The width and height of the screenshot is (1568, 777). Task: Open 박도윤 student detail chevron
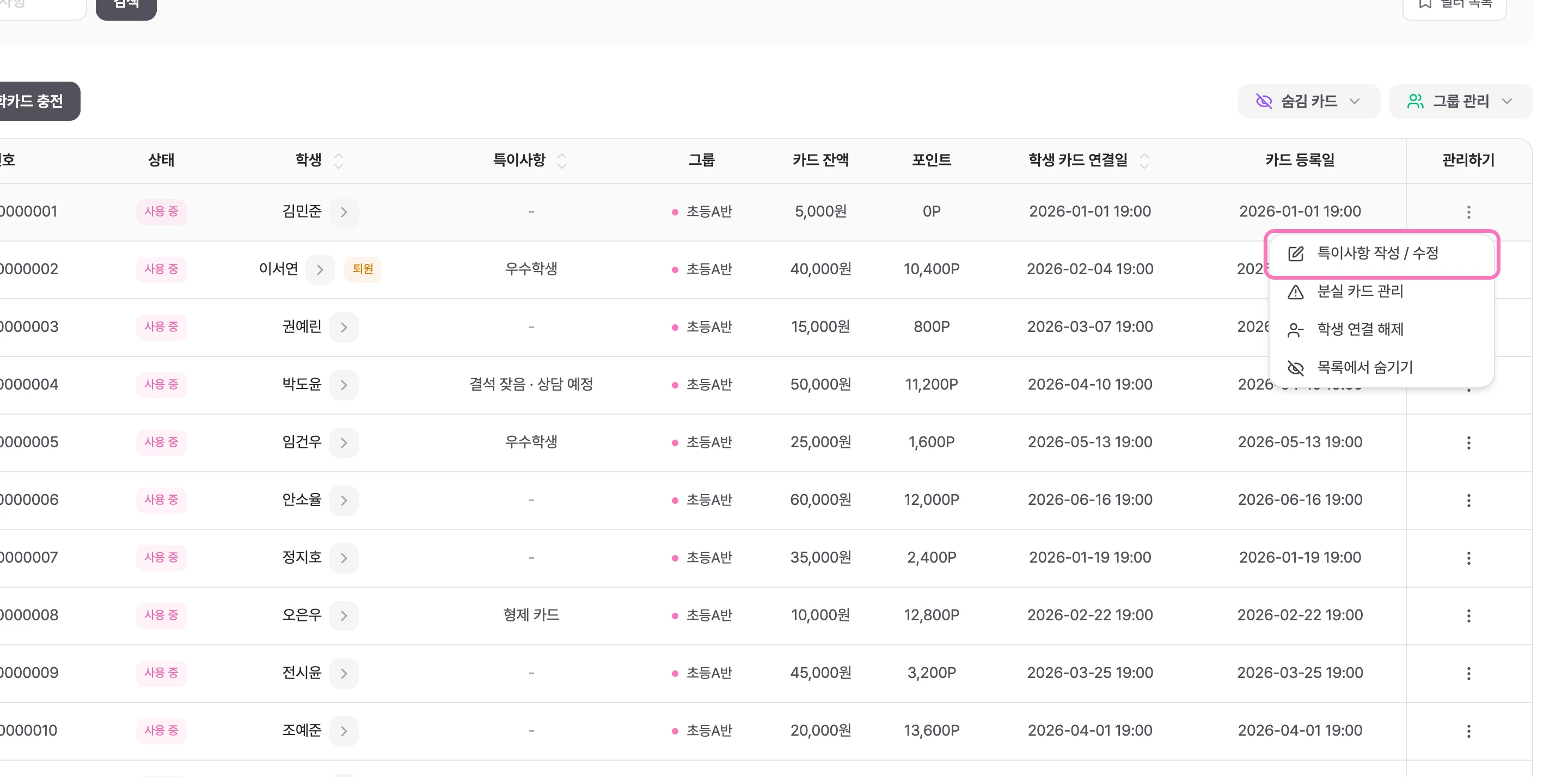tap(344, 385)
